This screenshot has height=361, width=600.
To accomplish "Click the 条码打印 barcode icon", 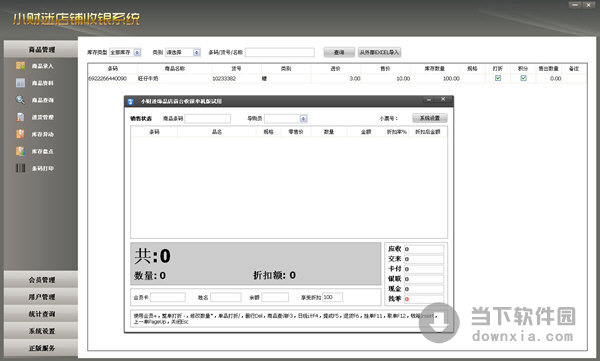I will click(x=20, y=168).
